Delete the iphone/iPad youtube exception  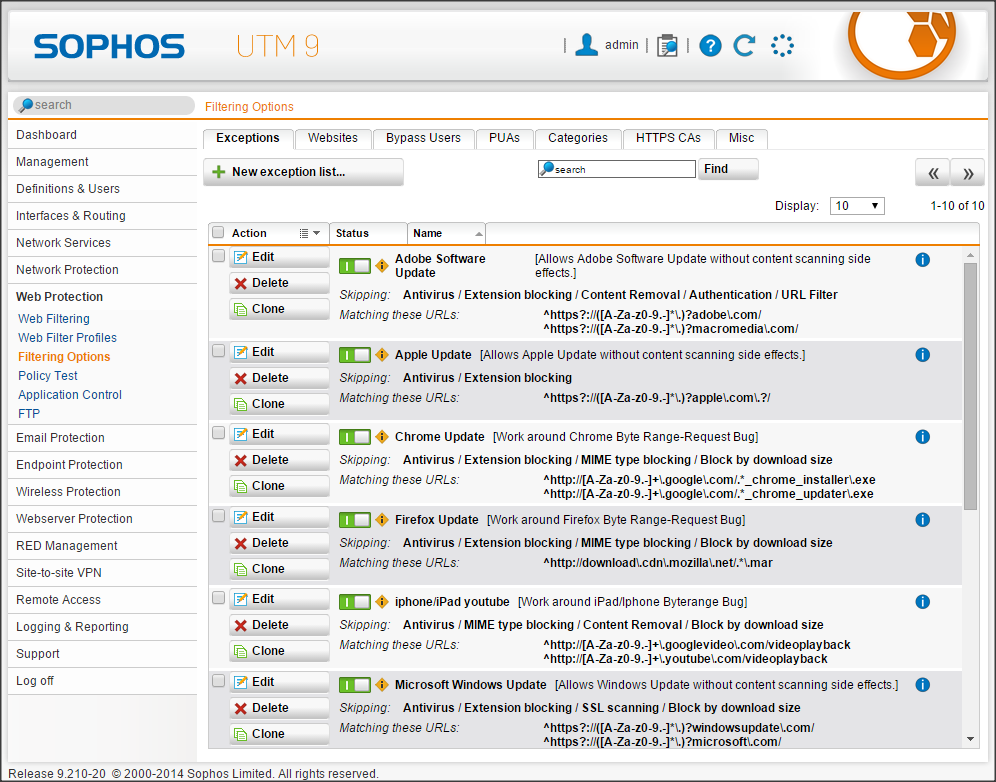pos(279,625)
